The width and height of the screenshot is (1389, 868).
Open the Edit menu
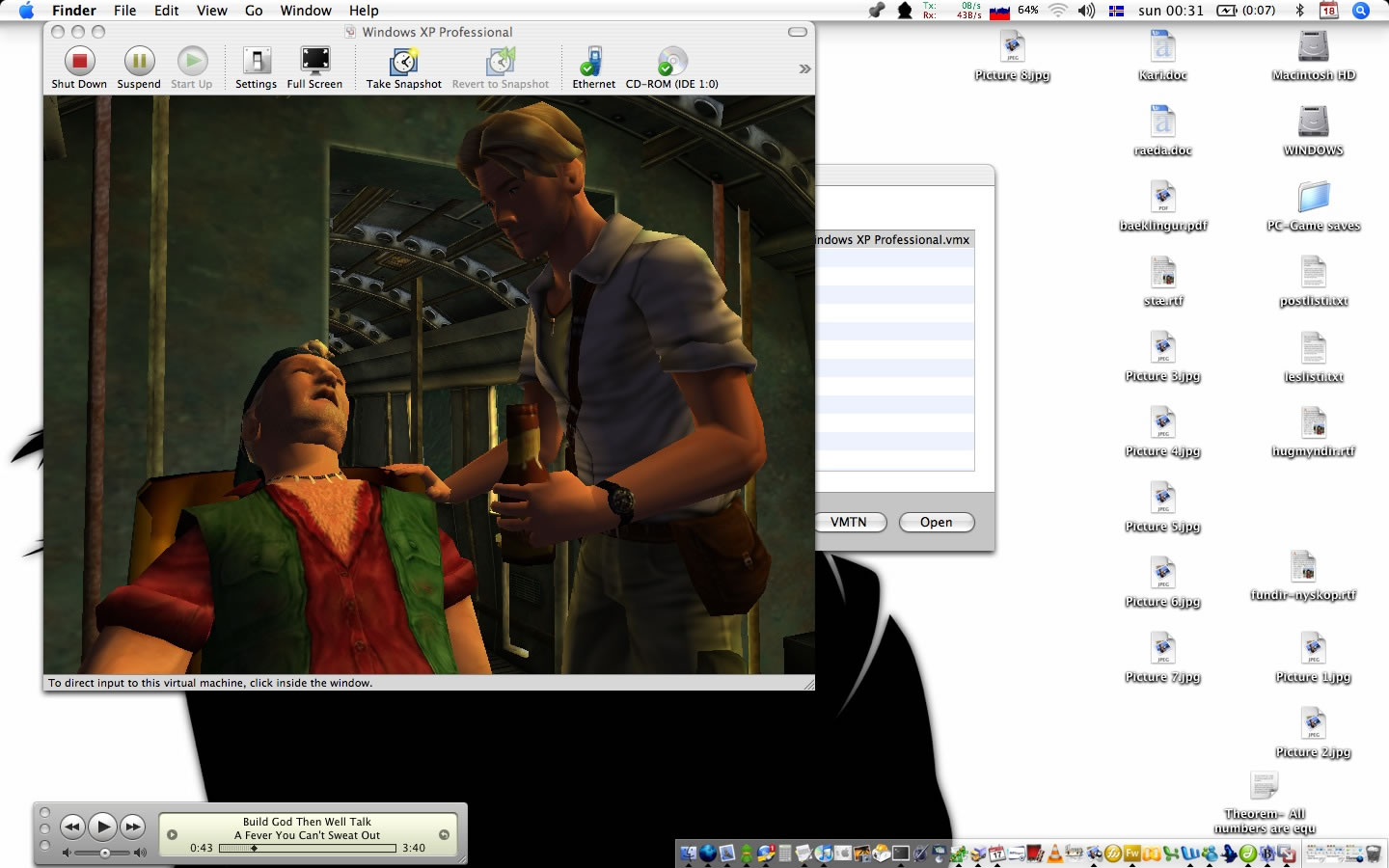click(x=167, y=11)
